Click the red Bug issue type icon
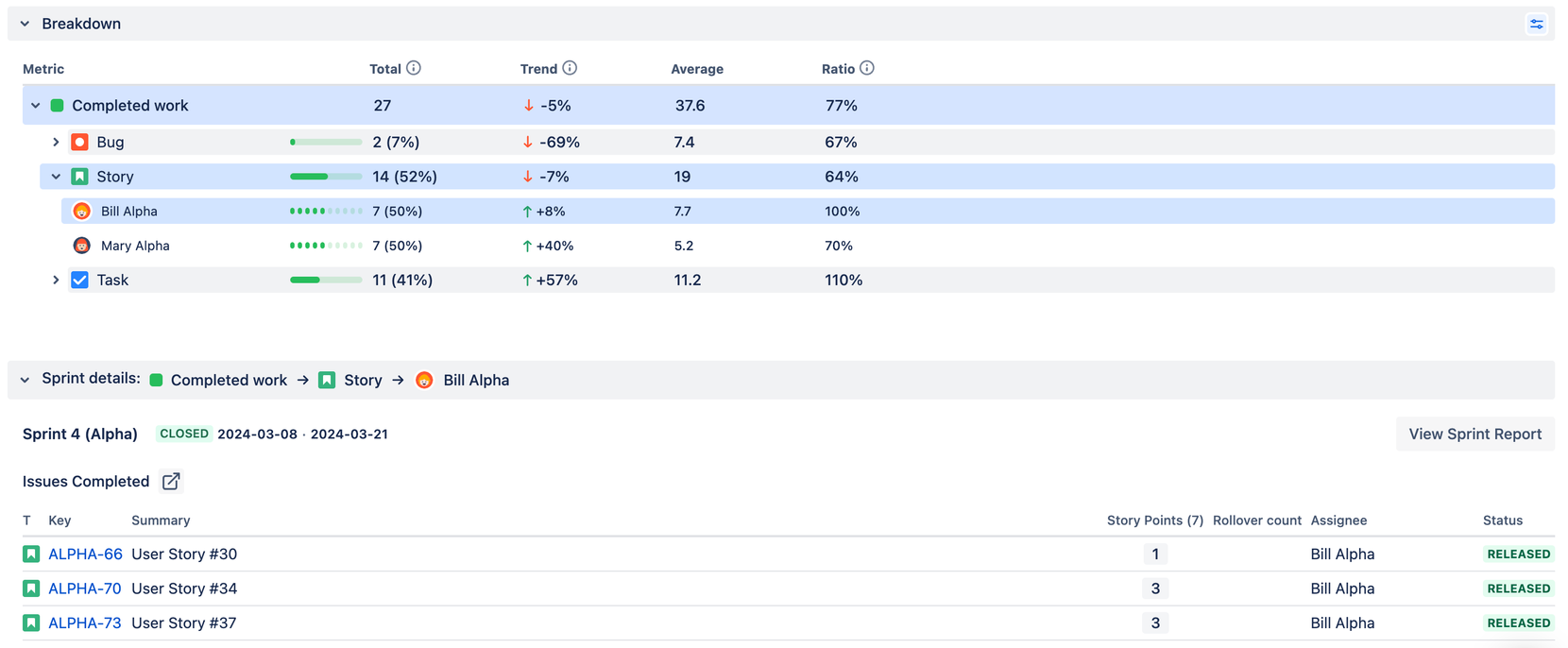1568x648 pixels. pyautogui.click(x=80, y=142)
